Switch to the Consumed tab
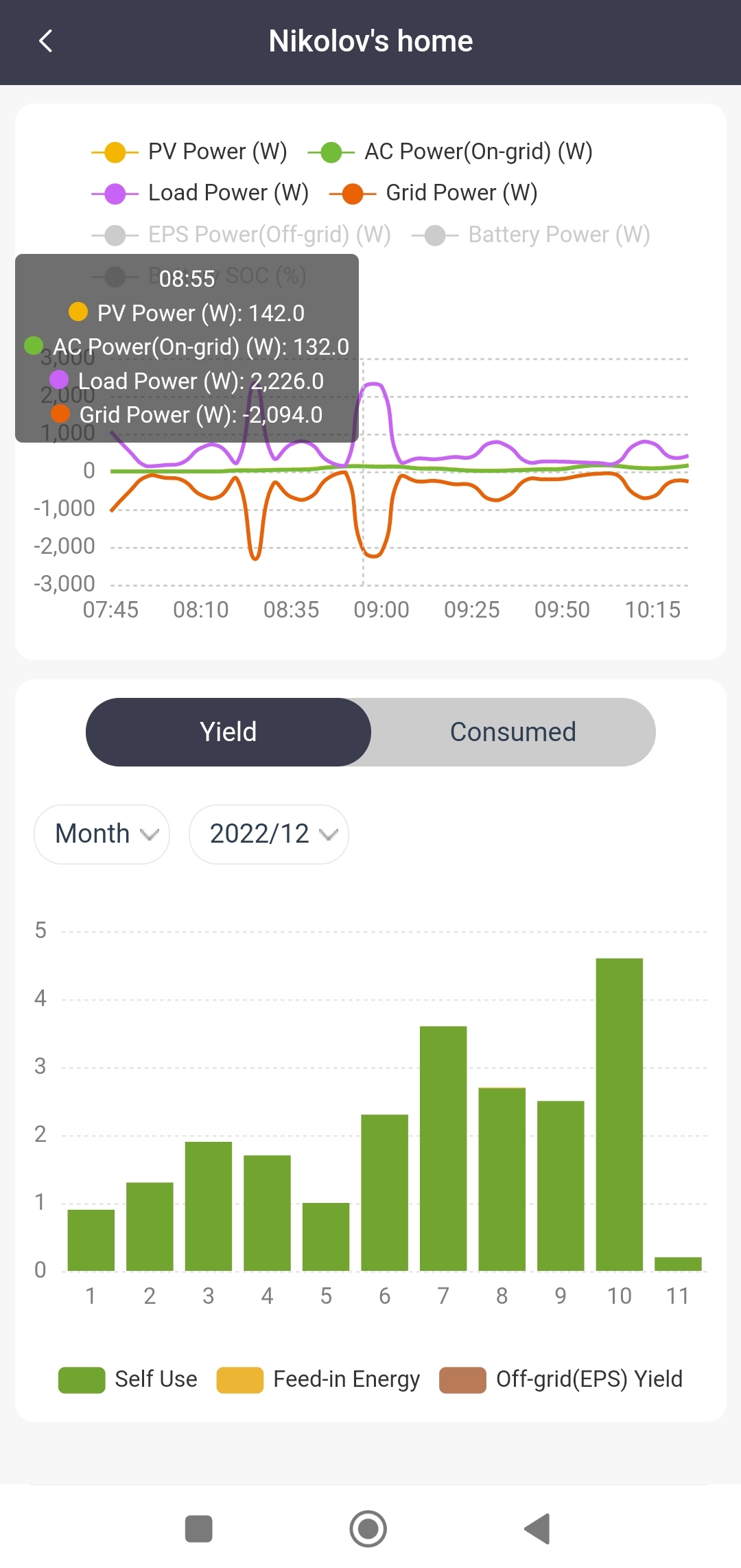Viewport: 741px width, 1568px height. click(513, 732)
